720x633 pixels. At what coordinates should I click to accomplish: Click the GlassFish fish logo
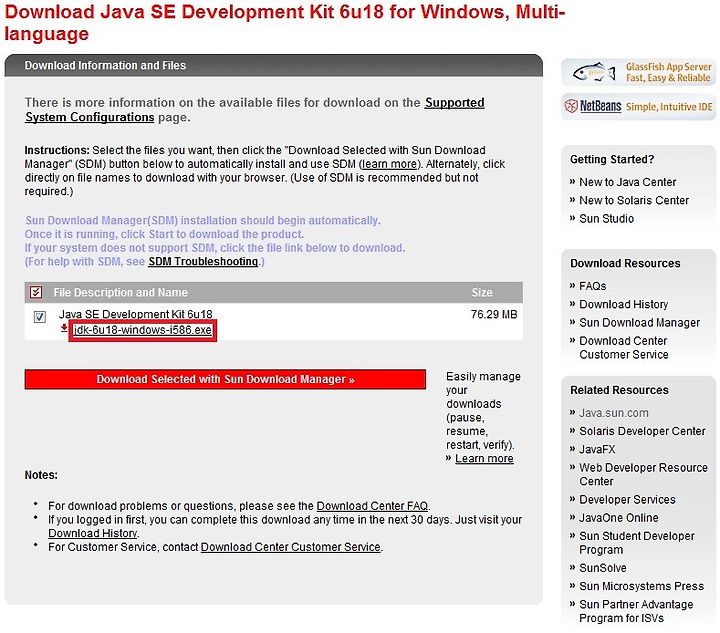tap(593, 72)
